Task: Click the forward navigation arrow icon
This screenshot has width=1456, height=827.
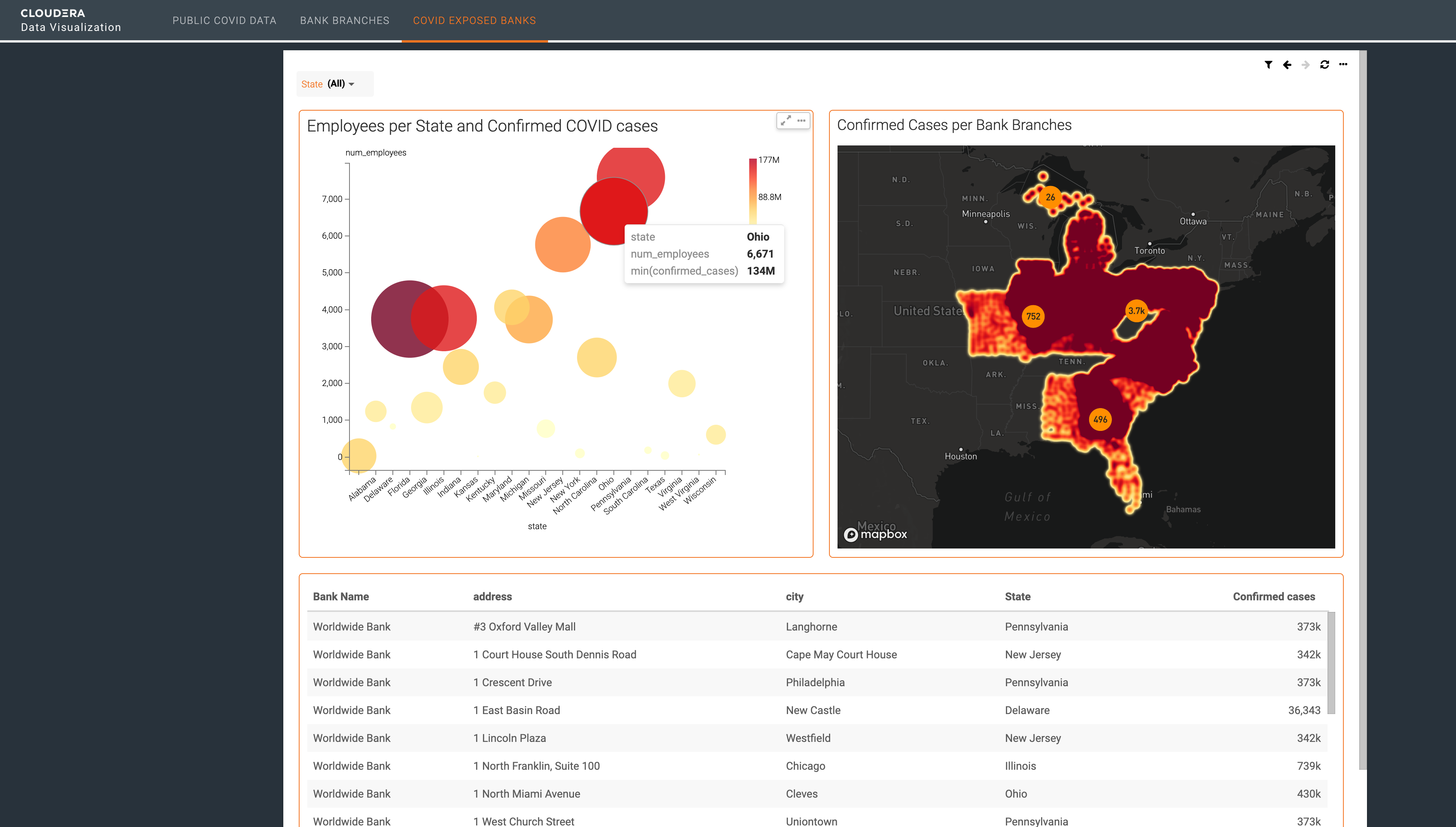Action: click(x=1305, y=65)
